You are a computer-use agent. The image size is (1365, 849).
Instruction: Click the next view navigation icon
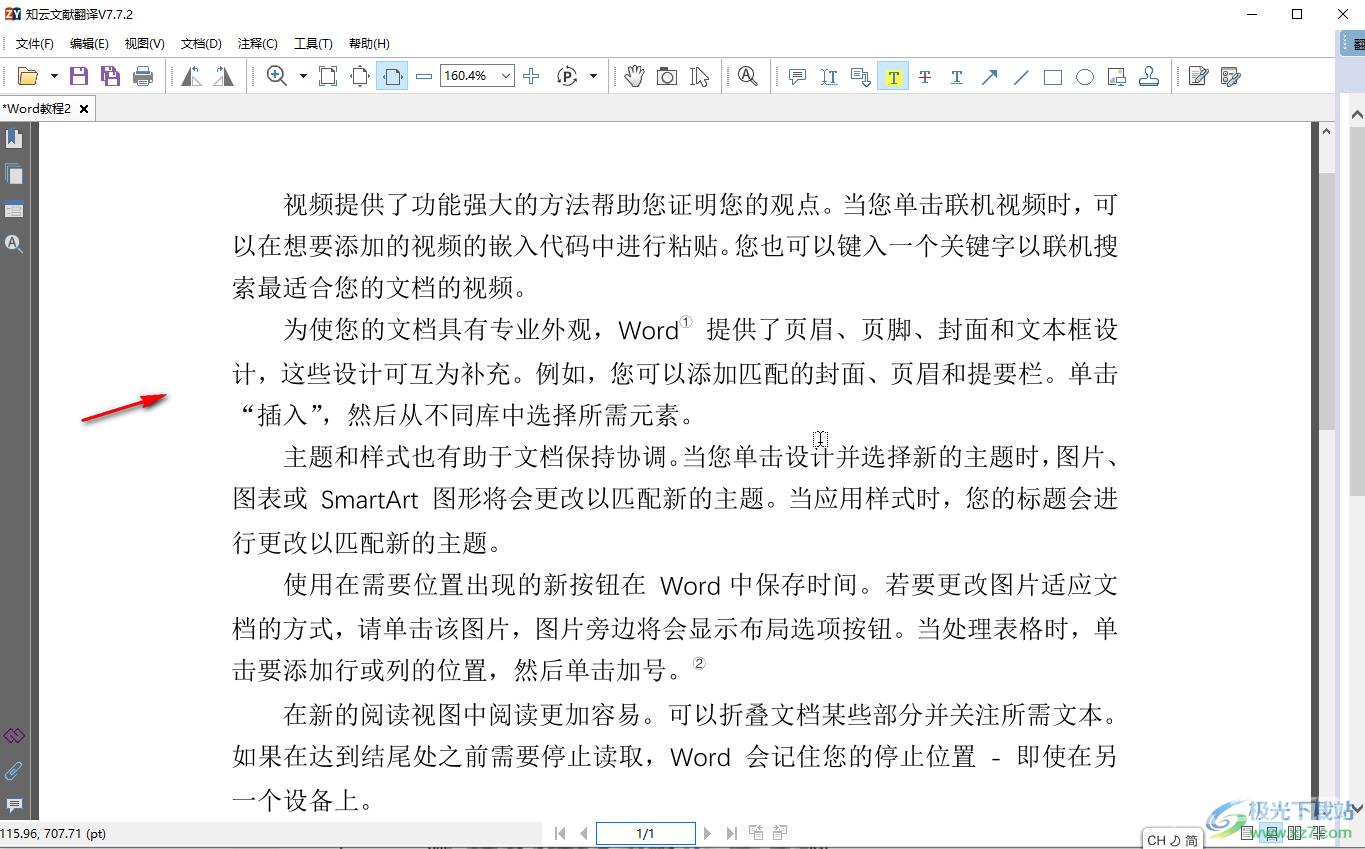click(780, 832)
